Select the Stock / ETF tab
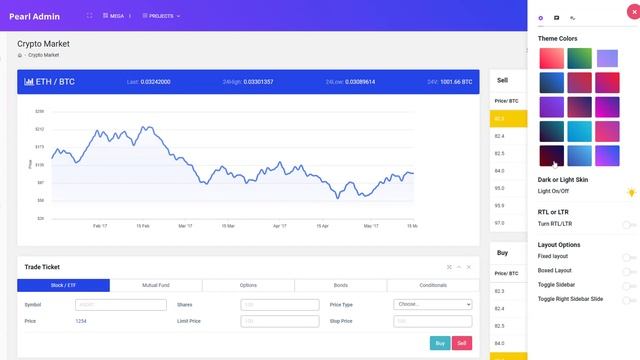 [x=63, y=285]
